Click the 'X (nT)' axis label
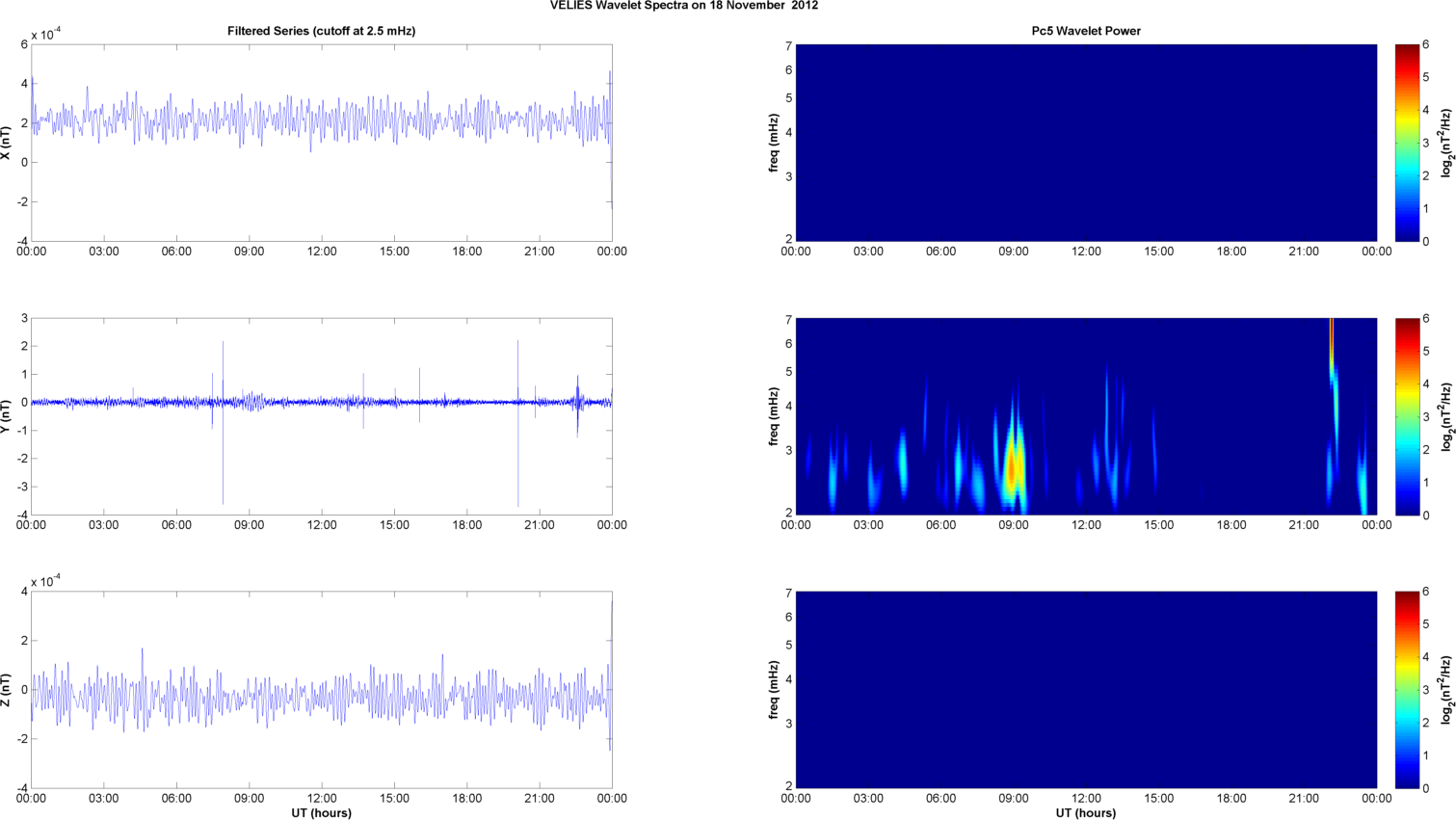 click(7, 143)
